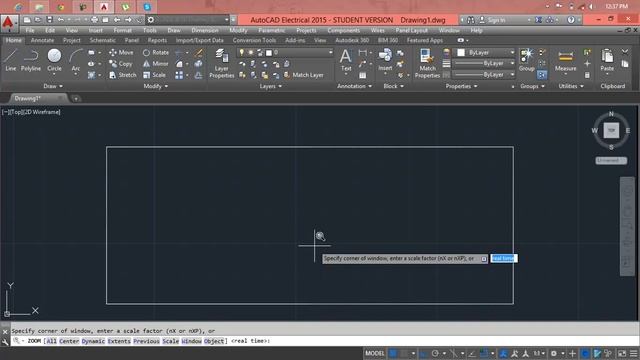640x360 pixels.
Task: Toggle group selection on/off button
Action: pos(542,75)
